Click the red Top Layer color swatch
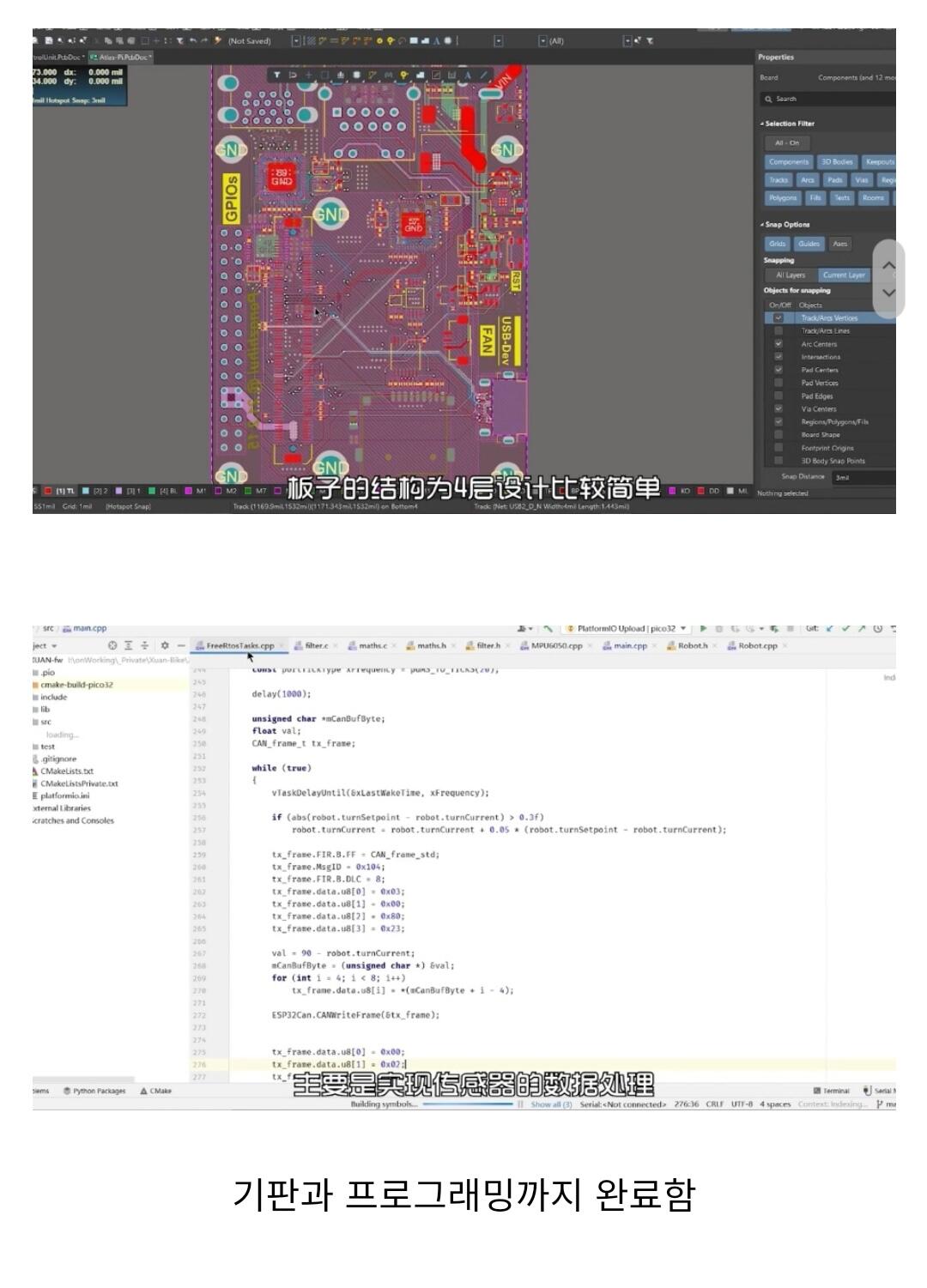 click(48, 492)
